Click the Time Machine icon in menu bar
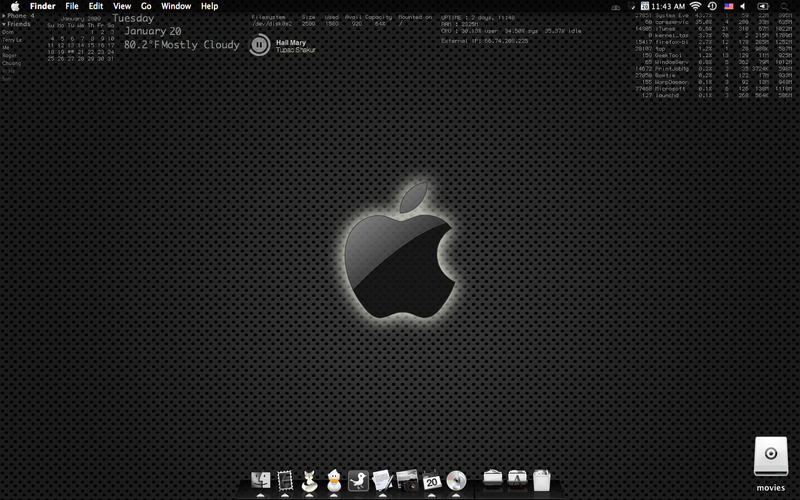The height and width of the screenshot is (500, 800). 712,6
